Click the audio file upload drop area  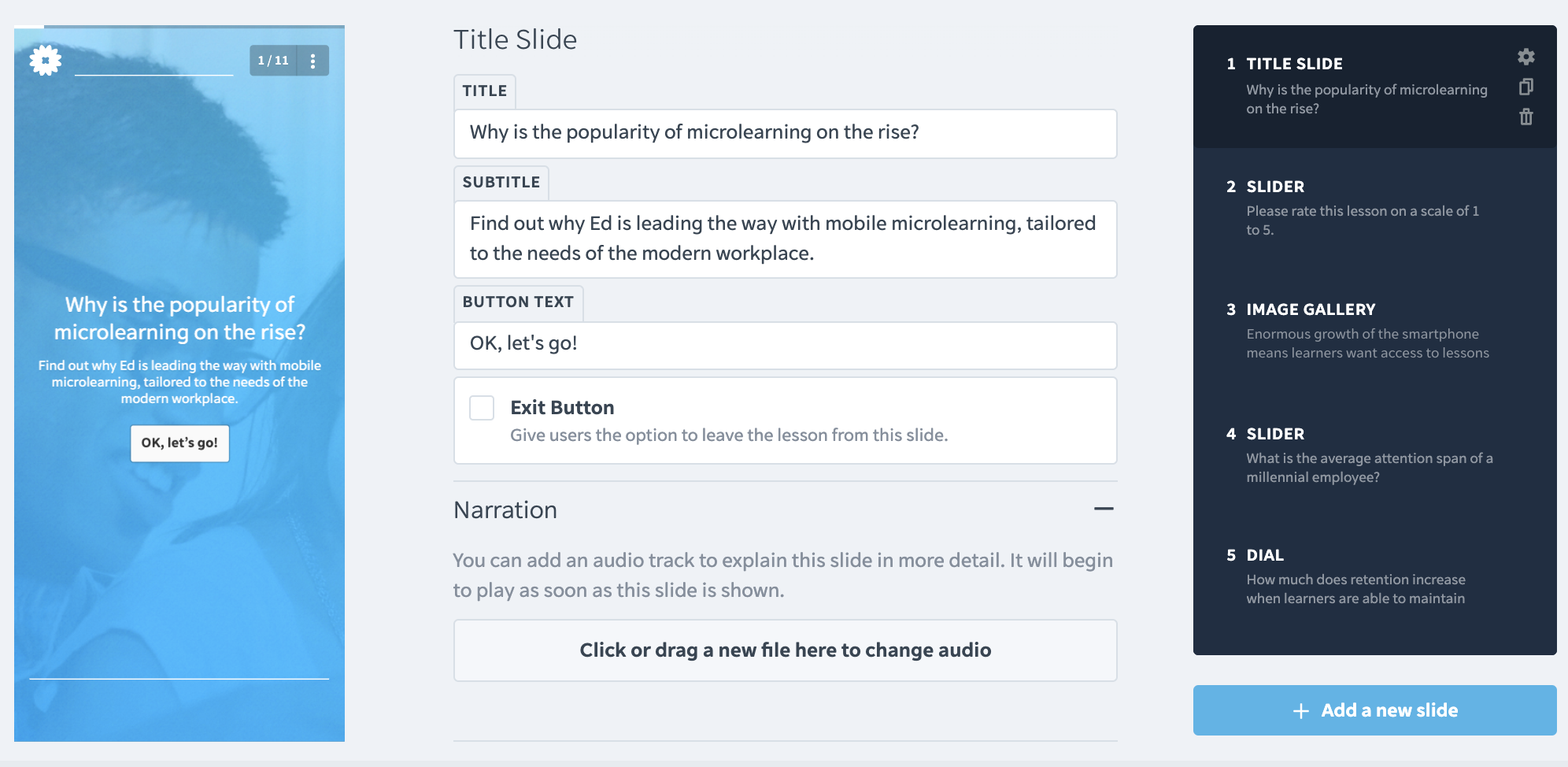pos(785,650)
